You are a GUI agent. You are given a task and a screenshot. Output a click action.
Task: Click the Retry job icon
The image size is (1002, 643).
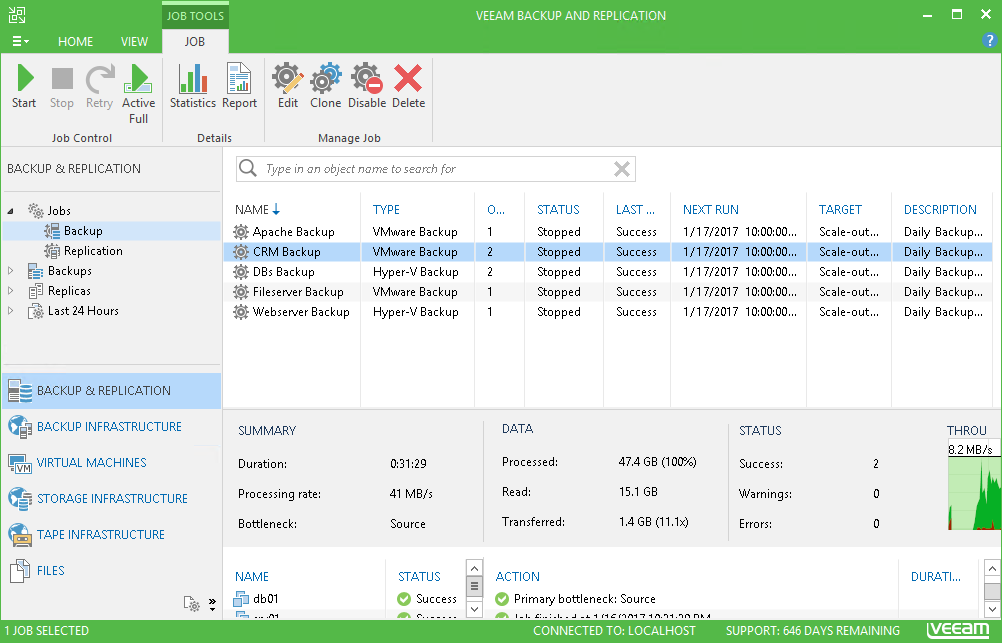[x=99, y=86]
